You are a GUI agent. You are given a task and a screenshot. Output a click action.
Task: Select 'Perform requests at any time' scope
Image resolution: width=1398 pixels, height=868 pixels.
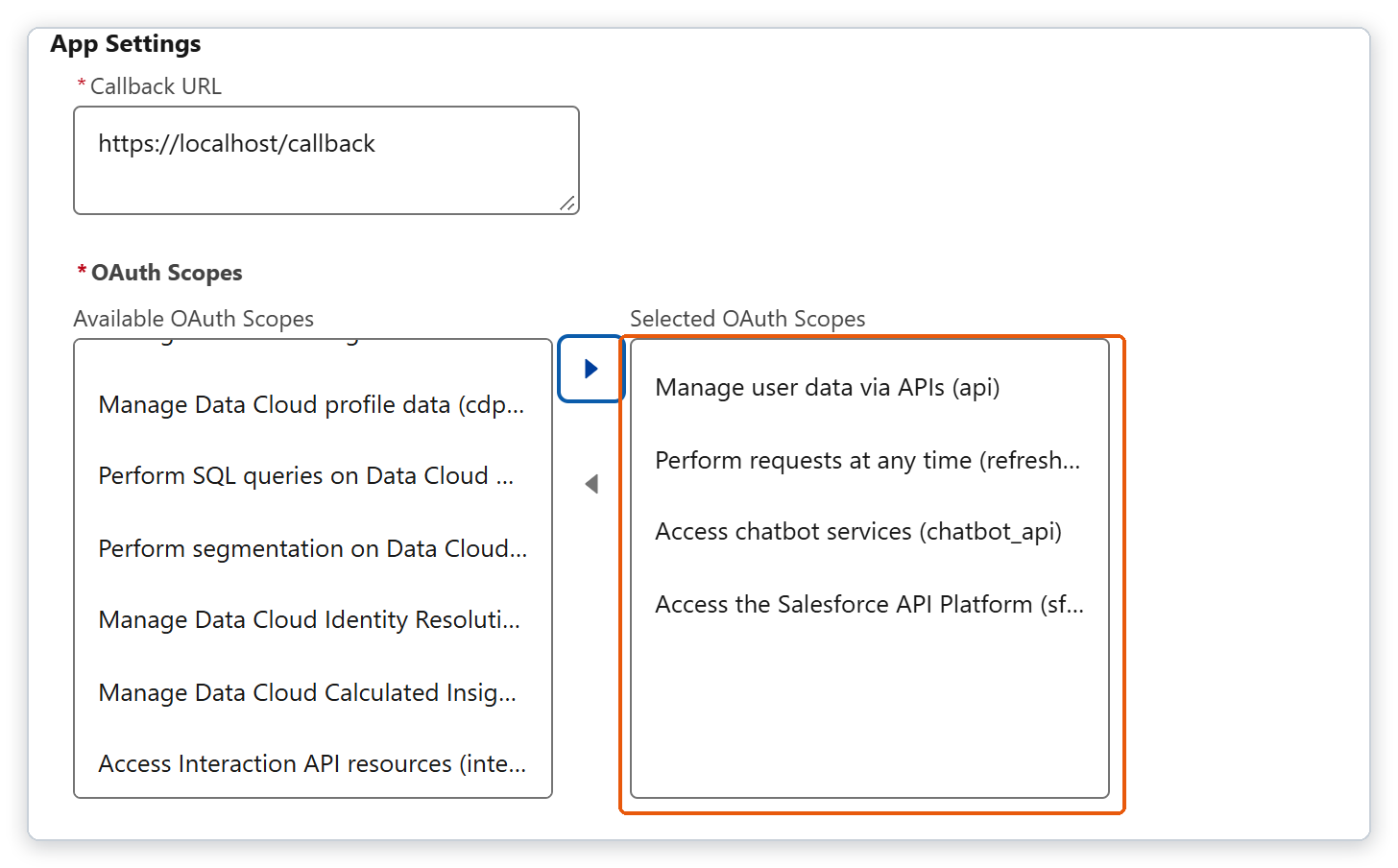(x=869, y=461)
